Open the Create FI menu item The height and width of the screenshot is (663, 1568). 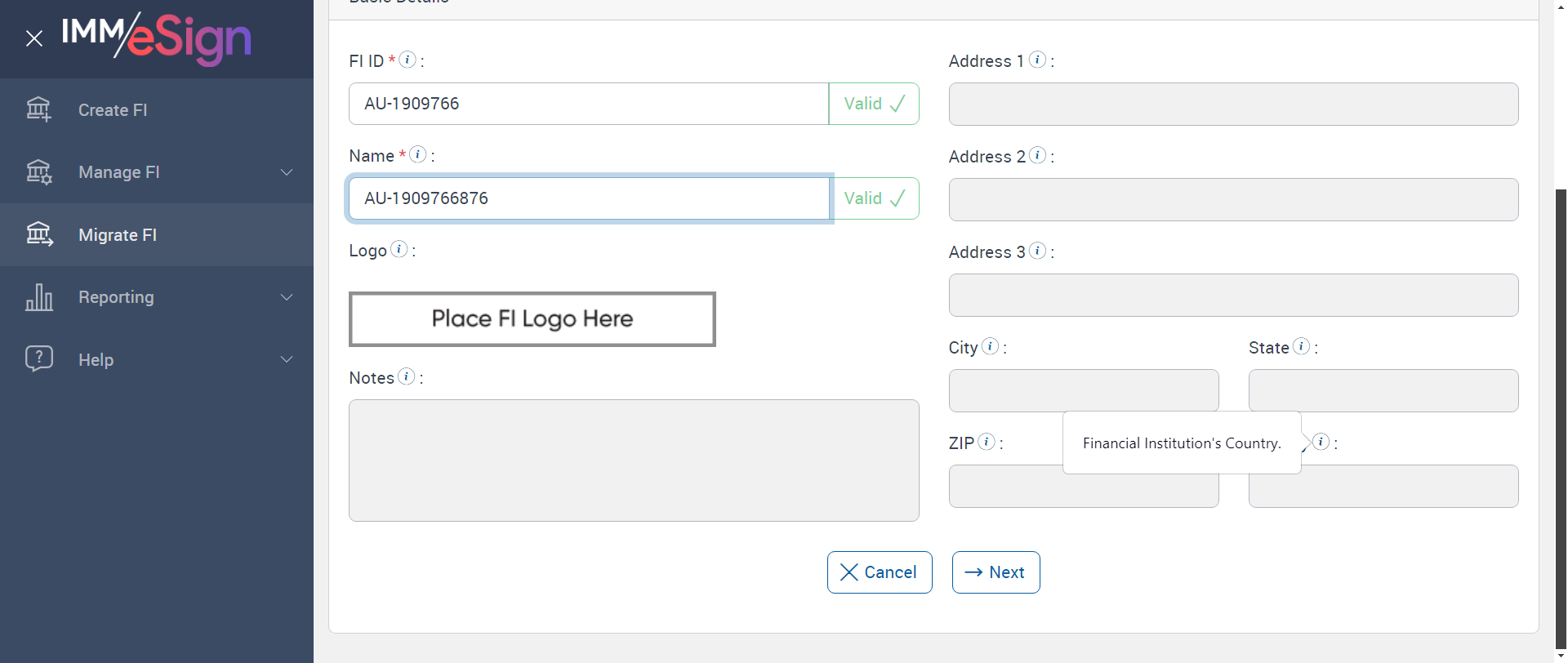coord(113,110)
